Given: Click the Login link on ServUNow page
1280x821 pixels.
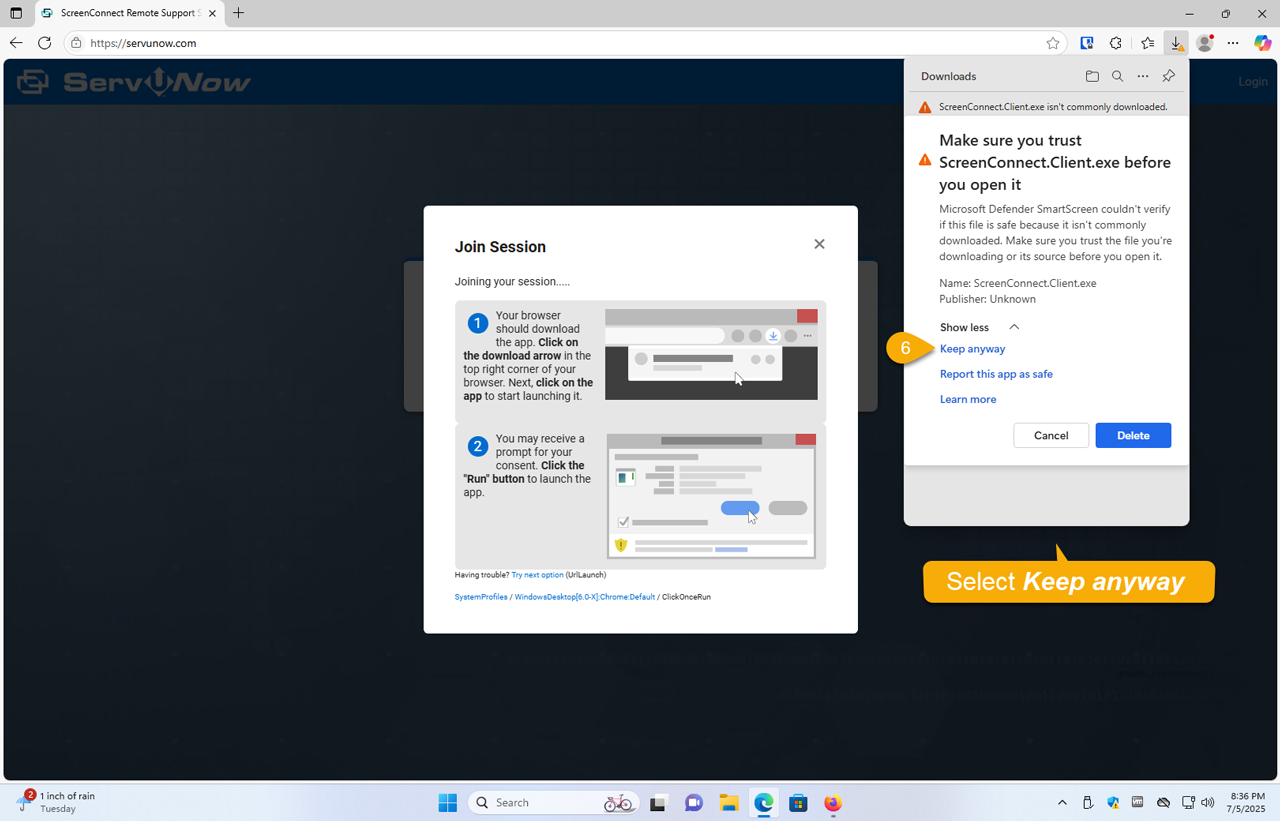Looking at the screenshot, I should point(1253,82).
